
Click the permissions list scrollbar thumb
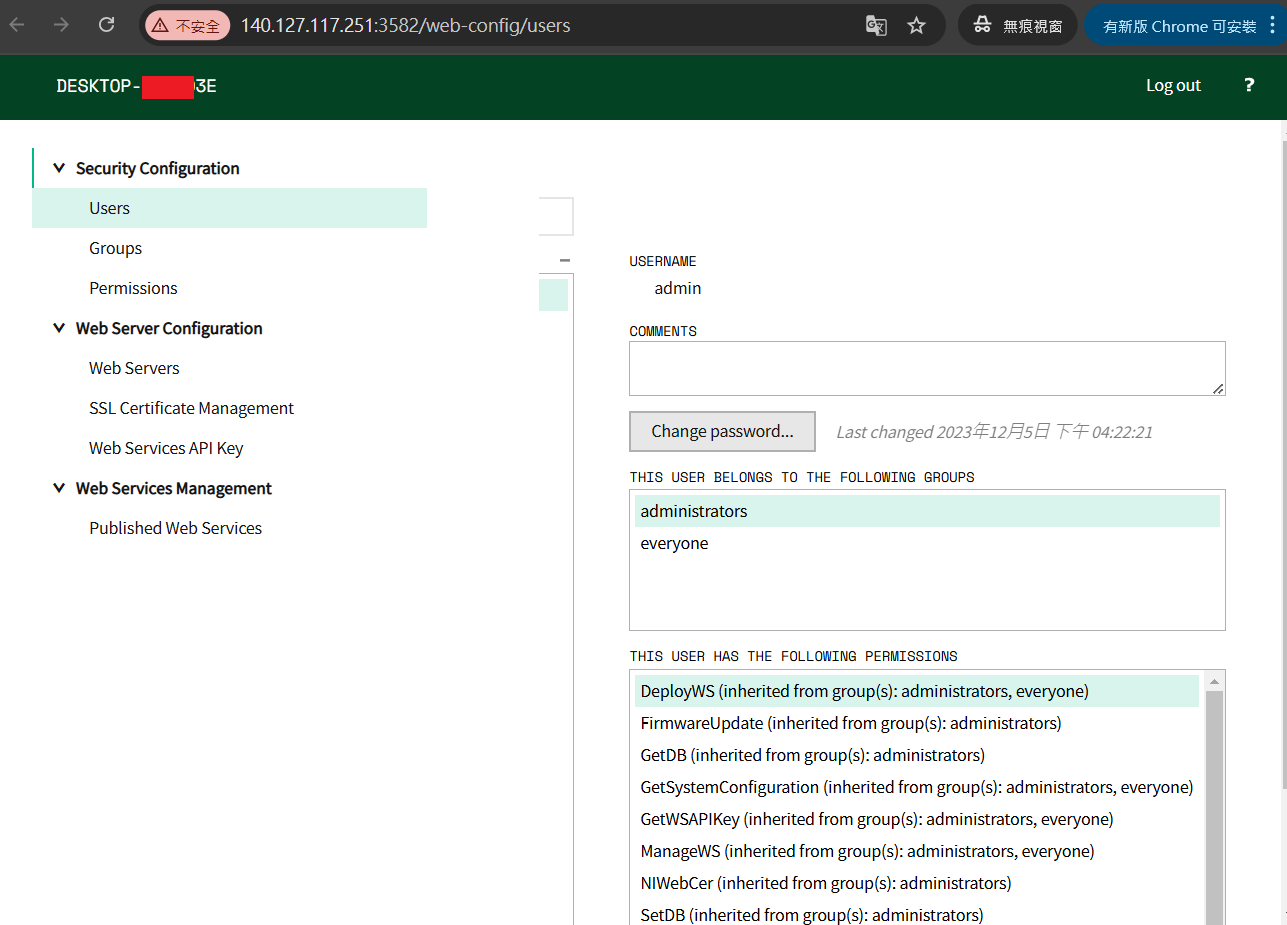pyautogui.click(x=1215, y=808)
